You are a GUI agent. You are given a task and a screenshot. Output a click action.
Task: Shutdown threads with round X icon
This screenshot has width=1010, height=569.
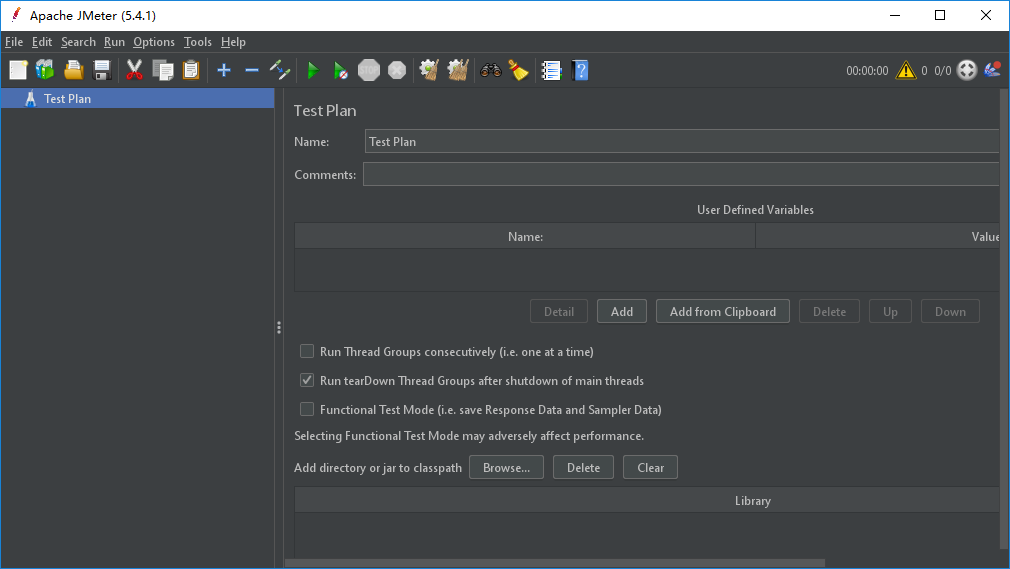tap(397, 70)
